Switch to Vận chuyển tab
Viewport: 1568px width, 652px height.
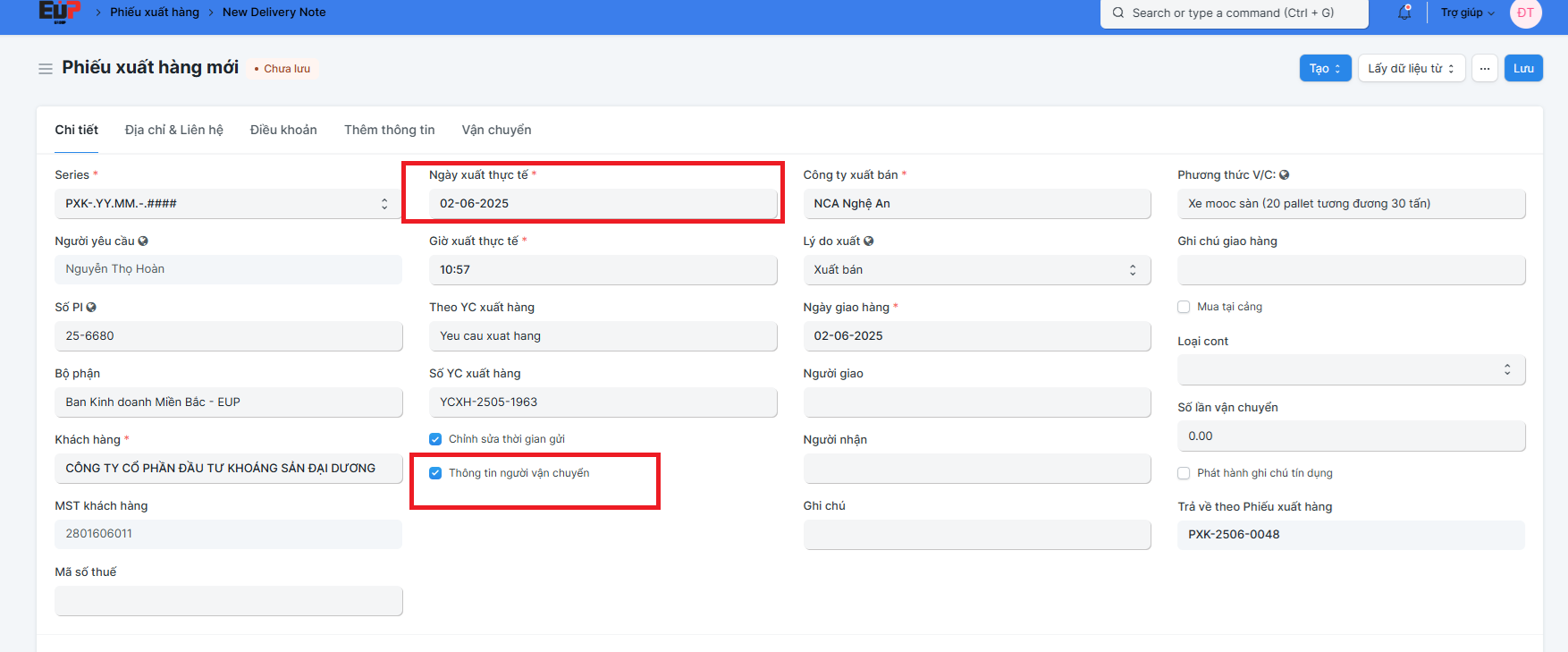pos(496,131)
